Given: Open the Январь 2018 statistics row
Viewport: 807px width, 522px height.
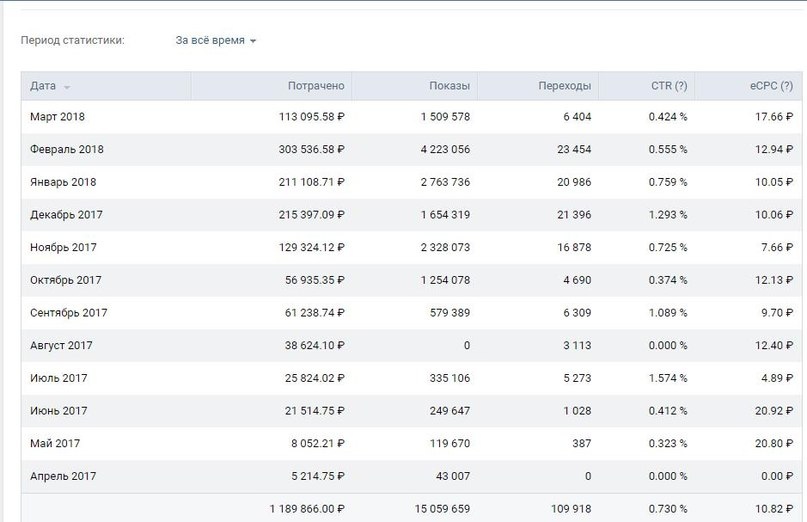Looking at the screenshot, I should 411,182.
